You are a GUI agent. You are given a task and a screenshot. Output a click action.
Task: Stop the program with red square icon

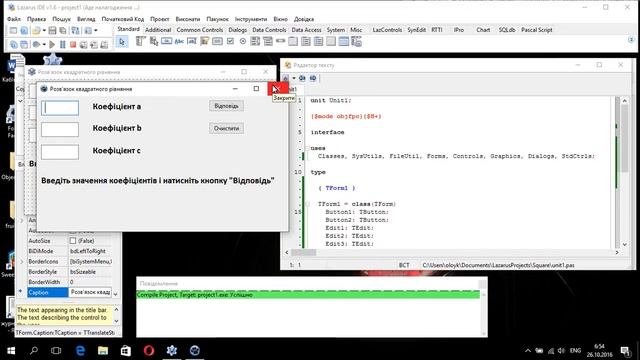click(x=73, y=44)
